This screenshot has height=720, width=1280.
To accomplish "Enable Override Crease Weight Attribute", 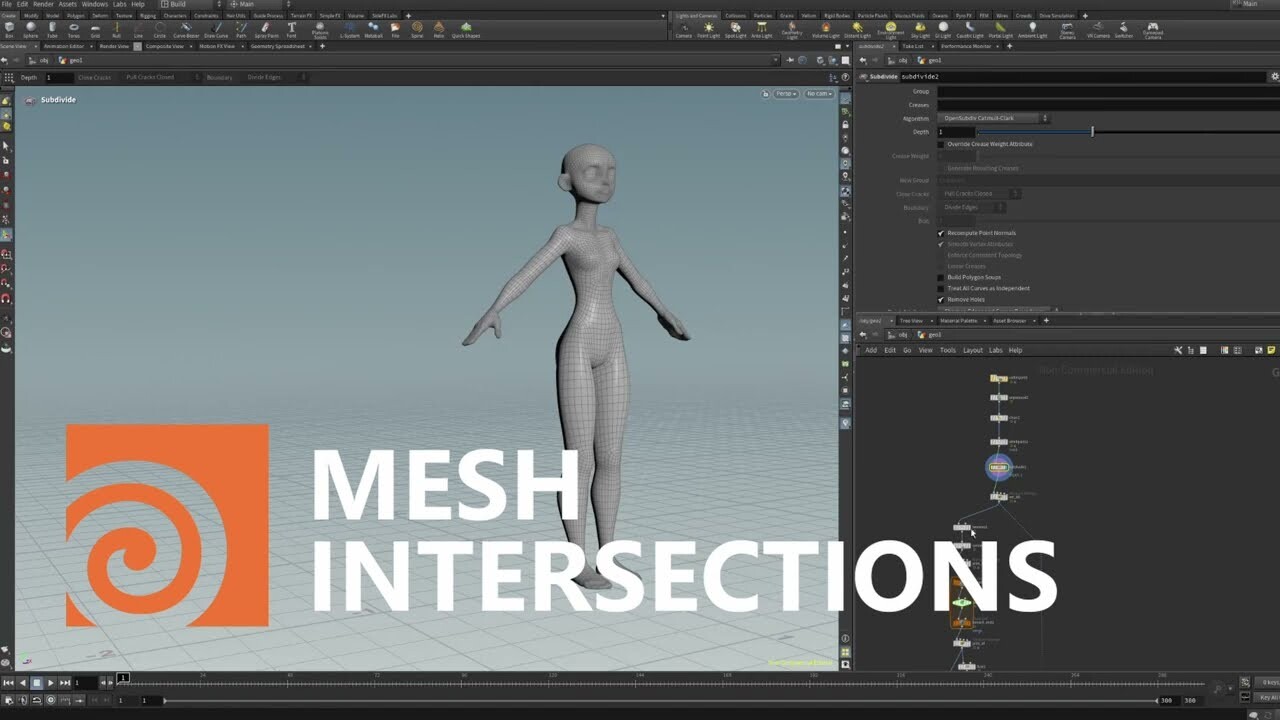I will tap(940, 144).
